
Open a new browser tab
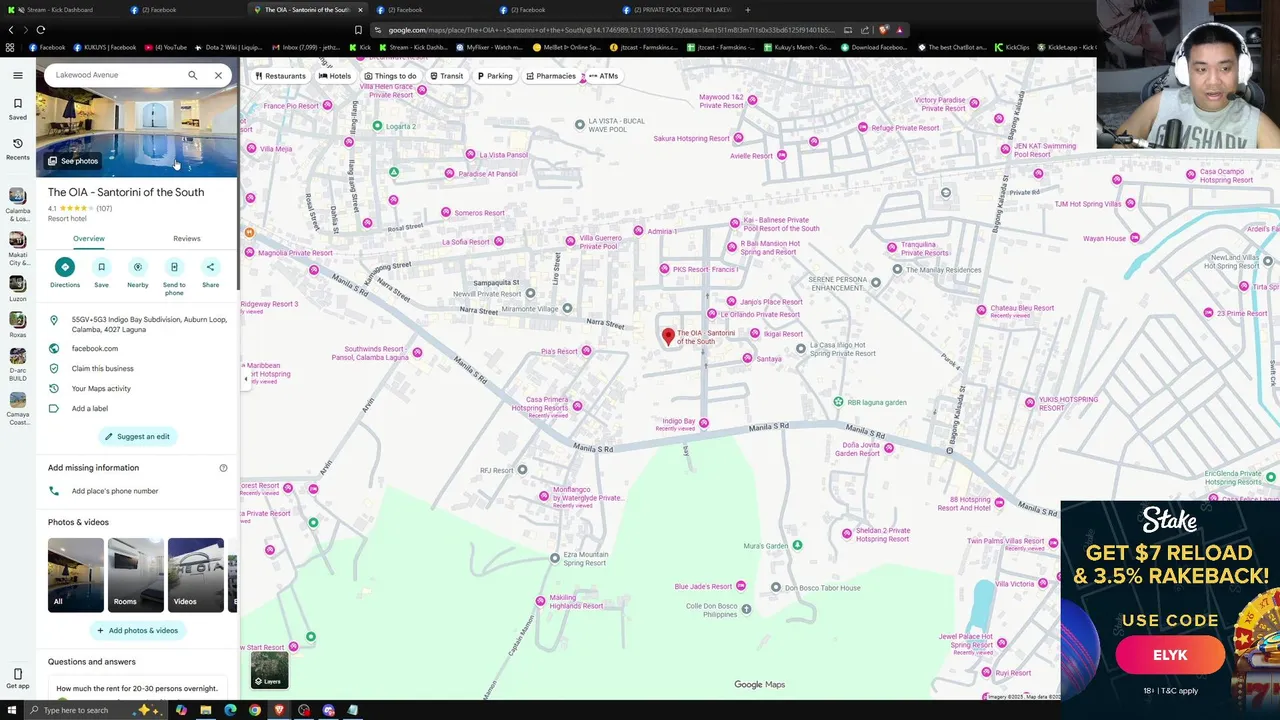tap(748, 10)
